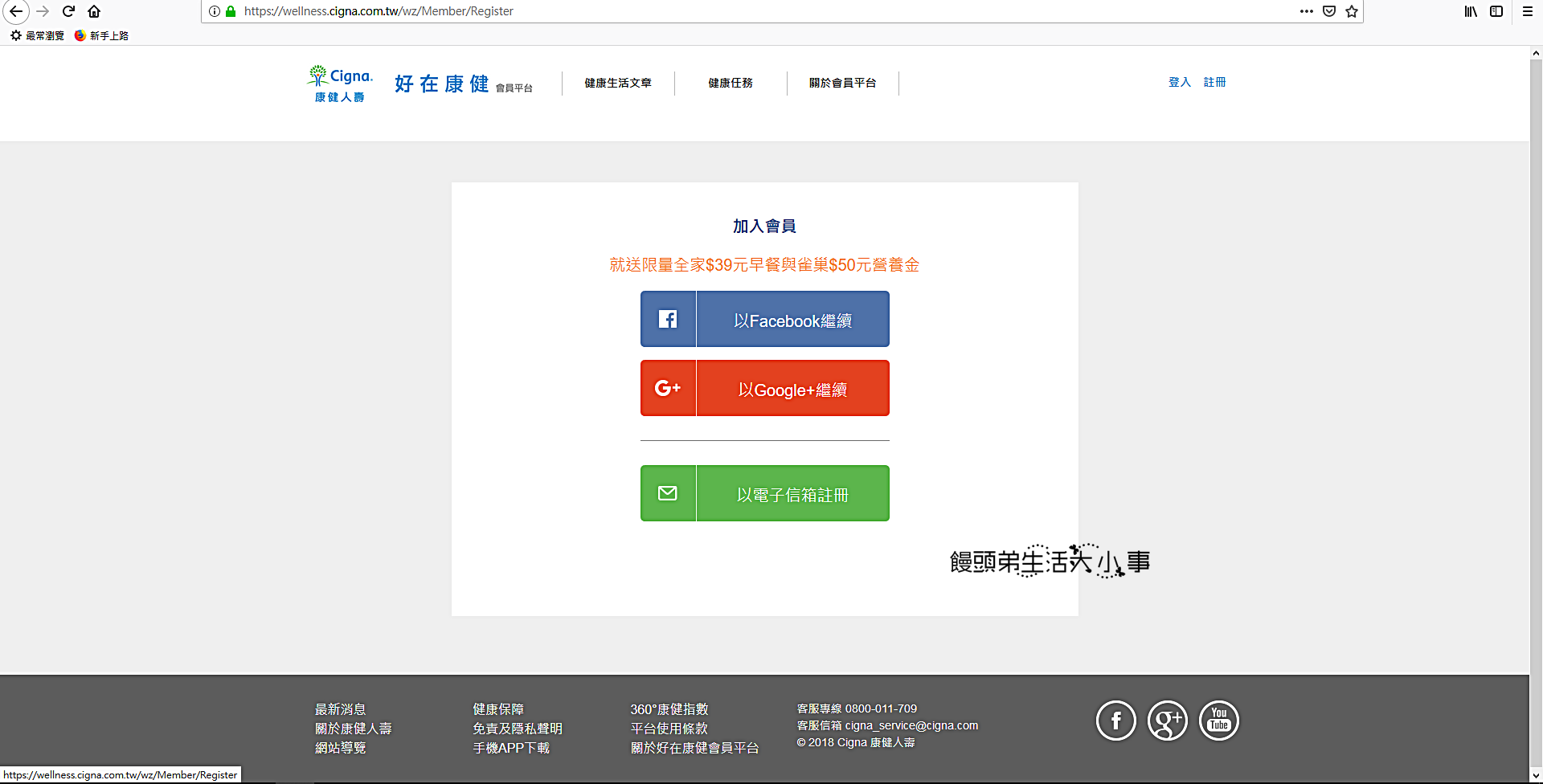This screenshot has width=1543, height=784.
Task: Open footer link 免責及隱私聲明
Action: (x=518, y=729)
